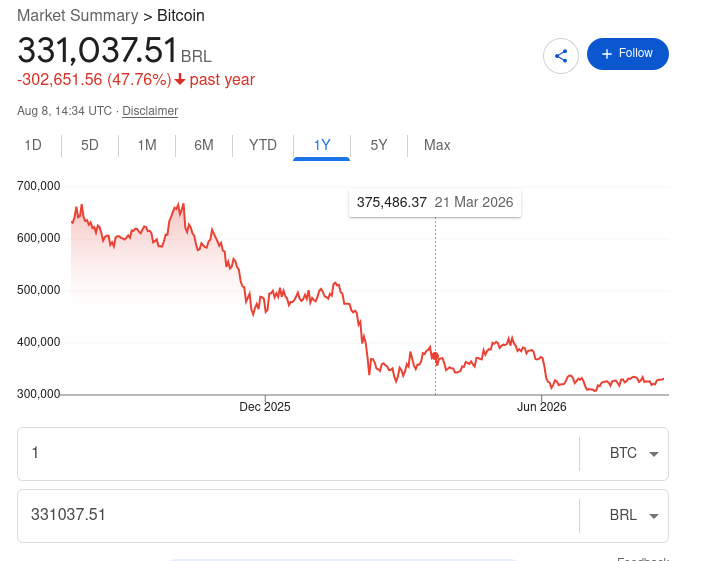
Task: Click the BTC amount input field
Action: coord(298,453)
